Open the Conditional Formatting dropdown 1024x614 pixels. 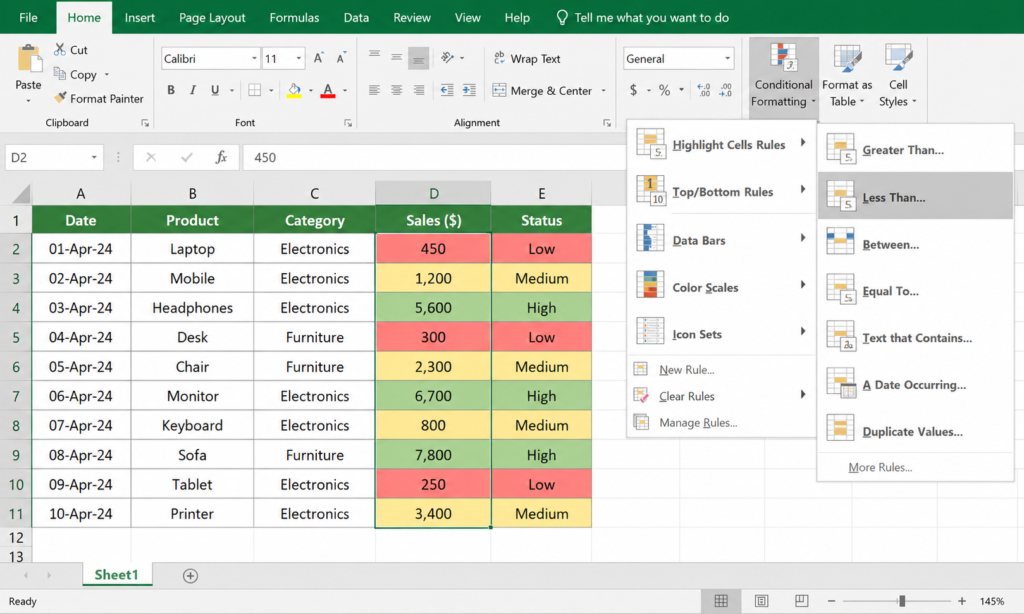(784, 76)
